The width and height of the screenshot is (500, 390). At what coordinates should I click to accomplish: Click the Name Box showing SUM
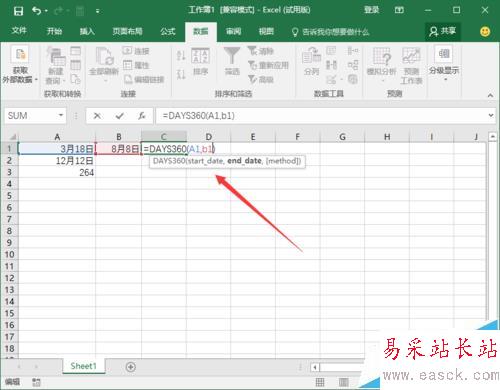point(31,116)
